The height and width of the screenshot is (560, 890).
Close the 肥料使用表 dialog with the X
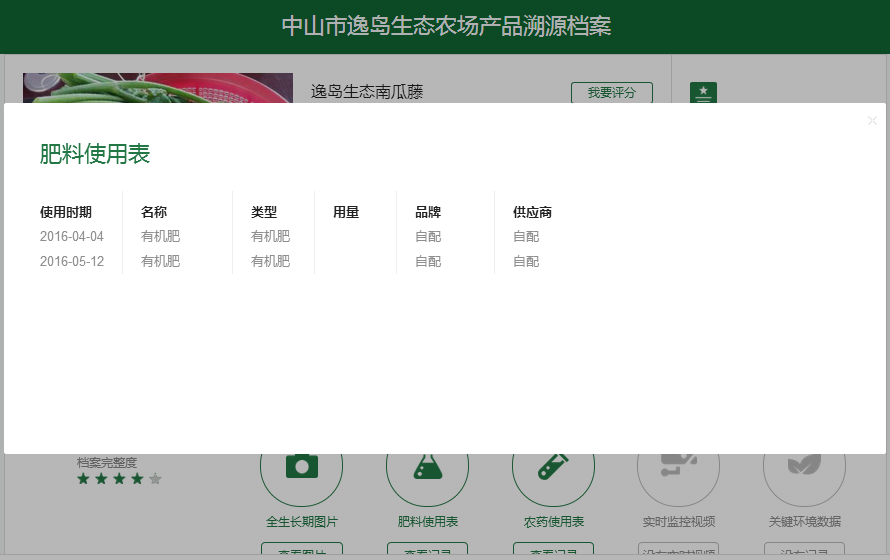pos(872,121)
